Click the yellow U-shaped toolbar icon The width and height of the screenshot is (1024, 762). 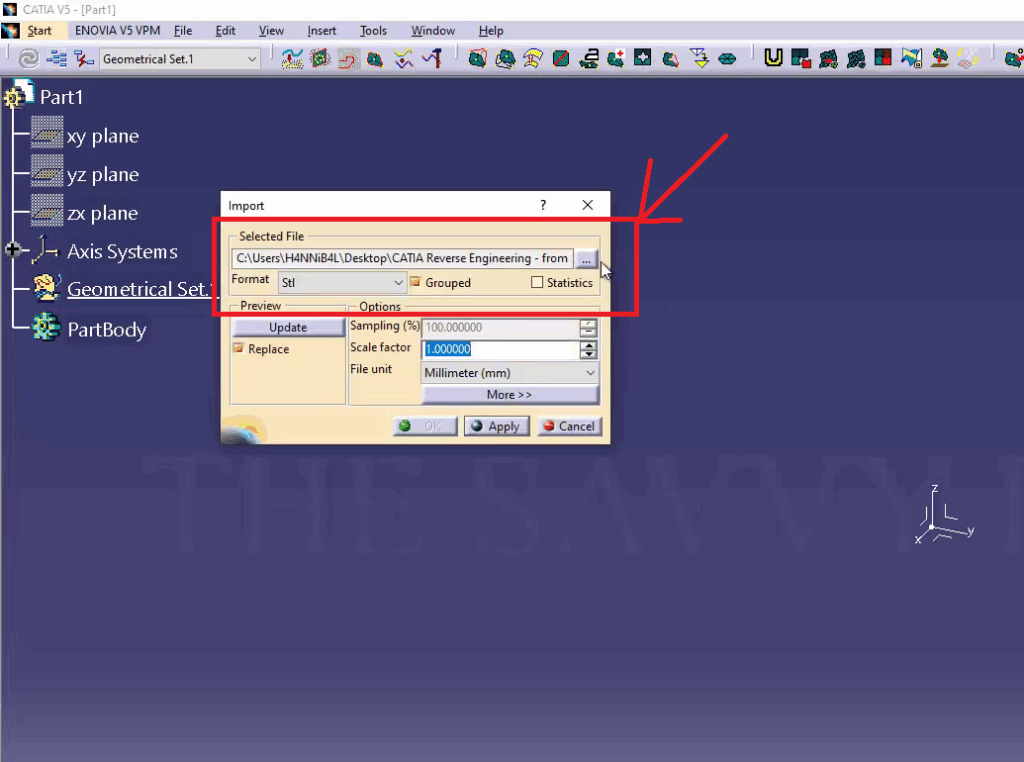[x=773, y=59]
